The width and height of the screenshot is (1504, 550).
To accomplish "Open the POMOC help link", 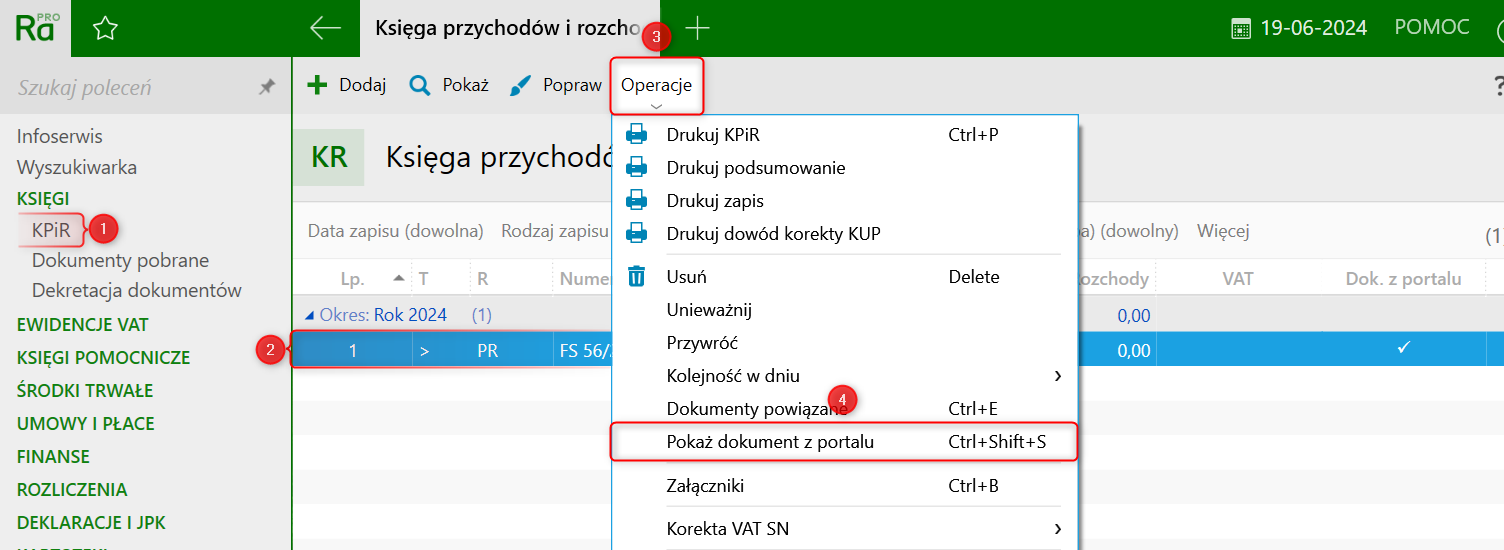I will (1432, 27).
